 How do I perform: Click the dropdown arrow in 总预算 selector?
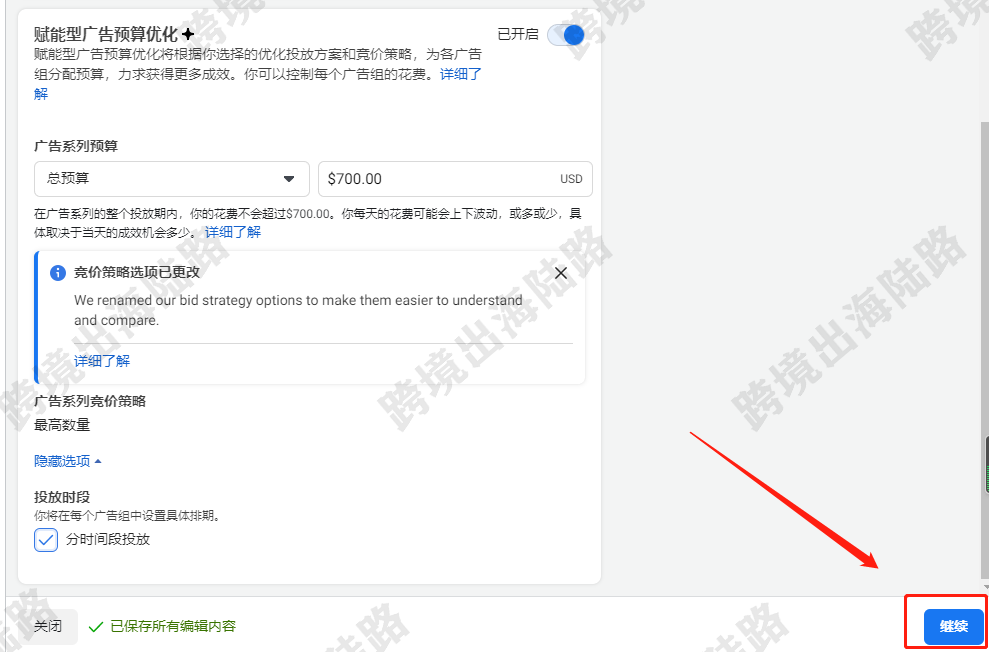click(x=289, y=179)
